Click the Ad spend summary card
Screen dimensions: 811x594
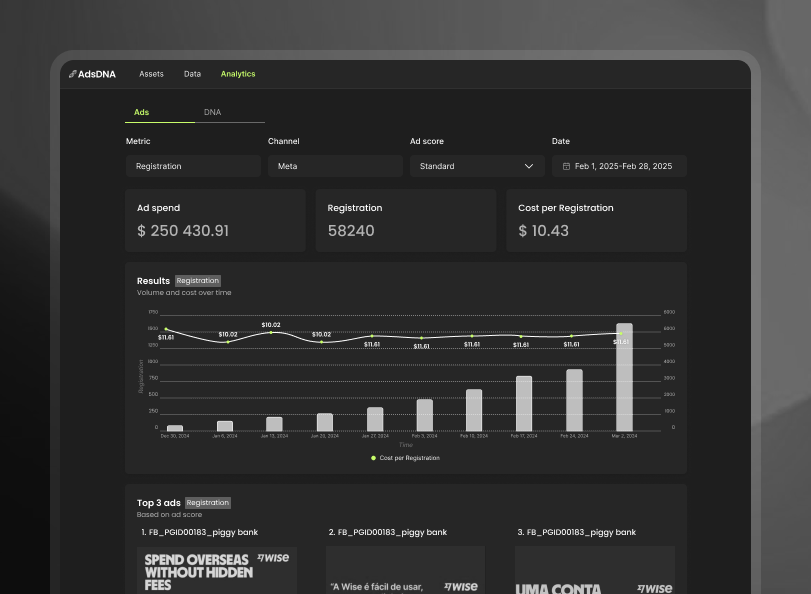click(x=215, y=220)
